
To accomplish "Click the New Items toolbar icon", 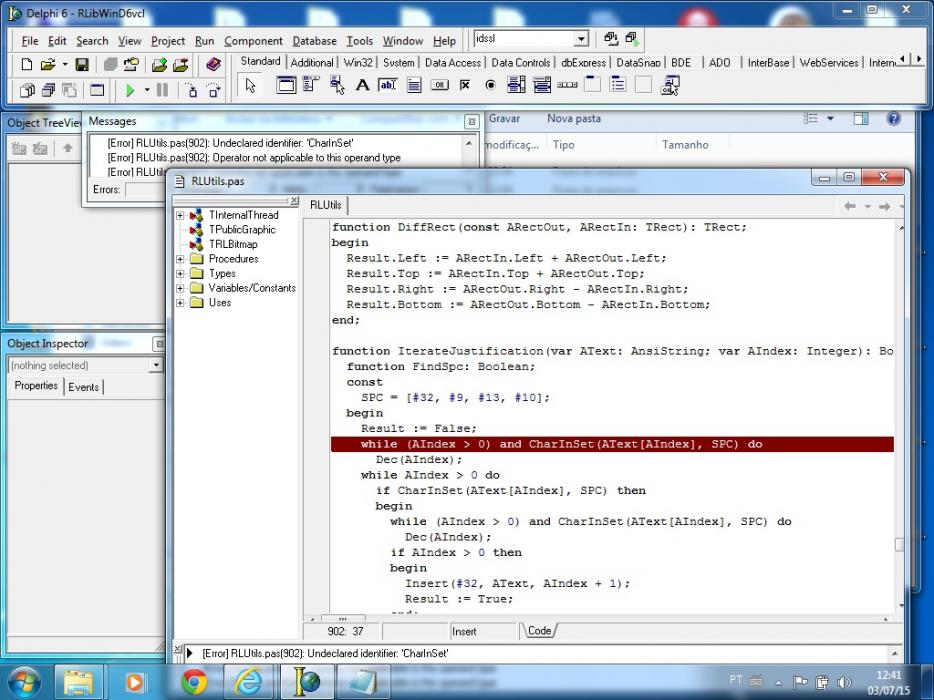I will (27, 64).
